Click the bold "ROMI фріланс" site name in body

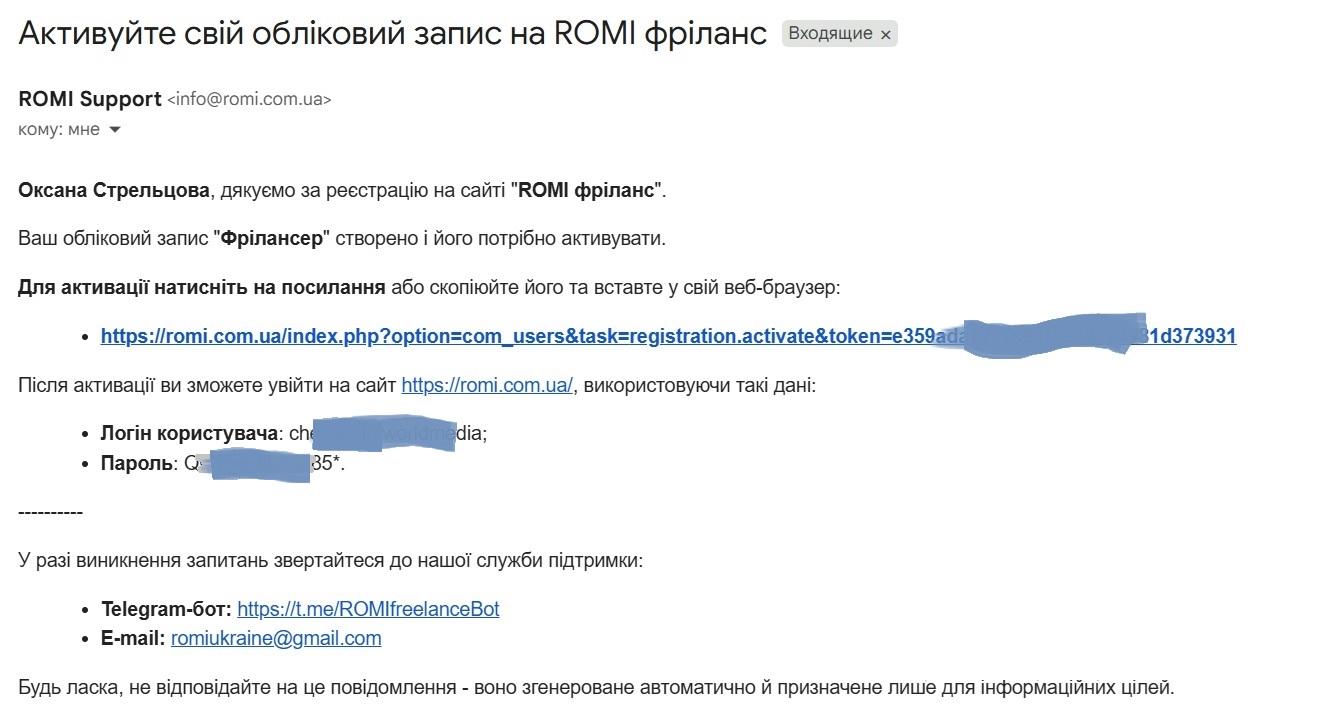tap(586, 190)
